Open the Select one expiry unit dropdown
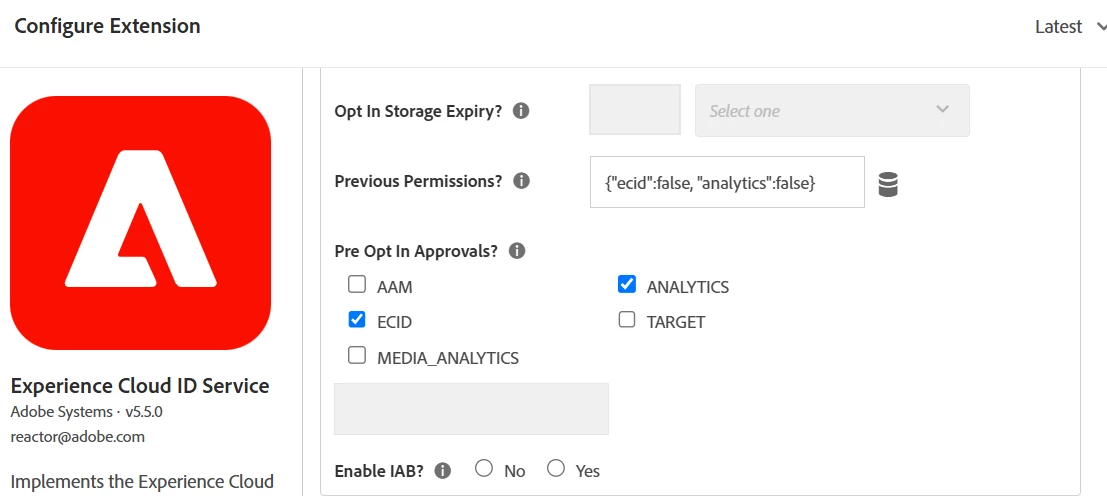 pos(832,110)
